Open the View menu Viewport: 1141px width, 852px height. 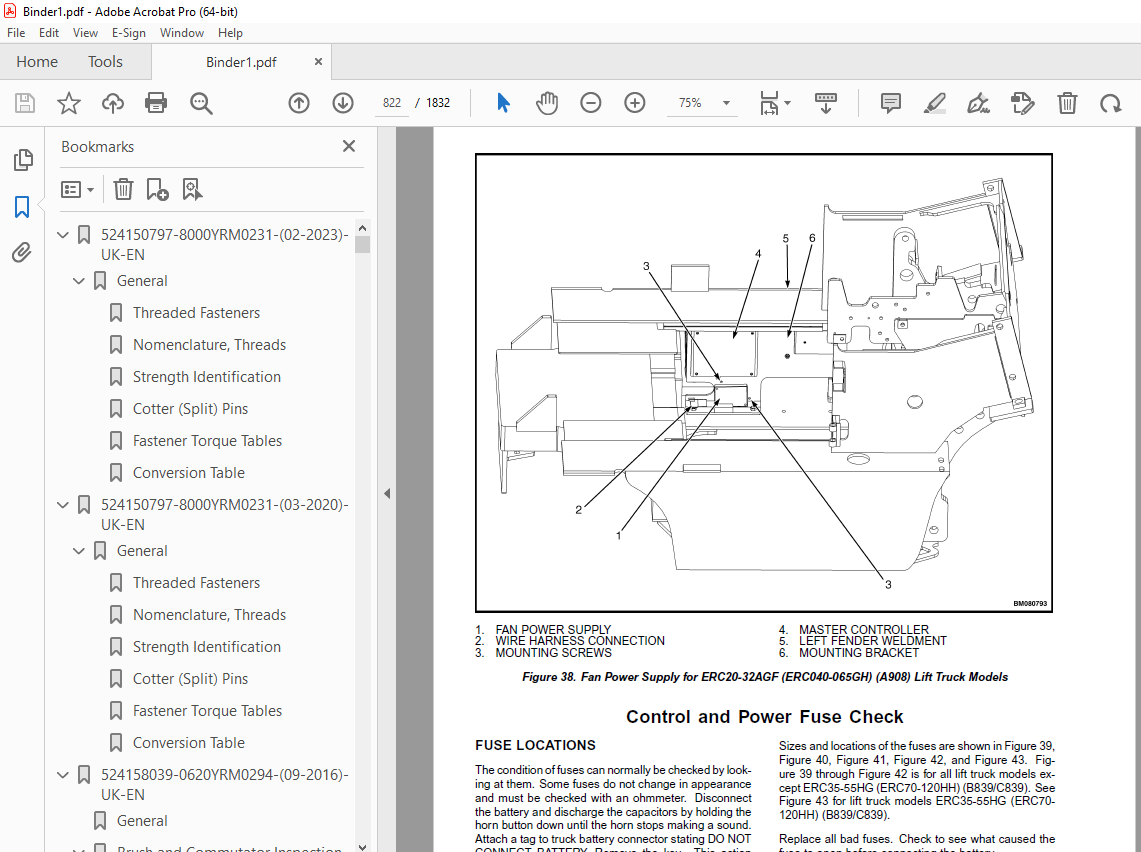click(x=85, y=33)
